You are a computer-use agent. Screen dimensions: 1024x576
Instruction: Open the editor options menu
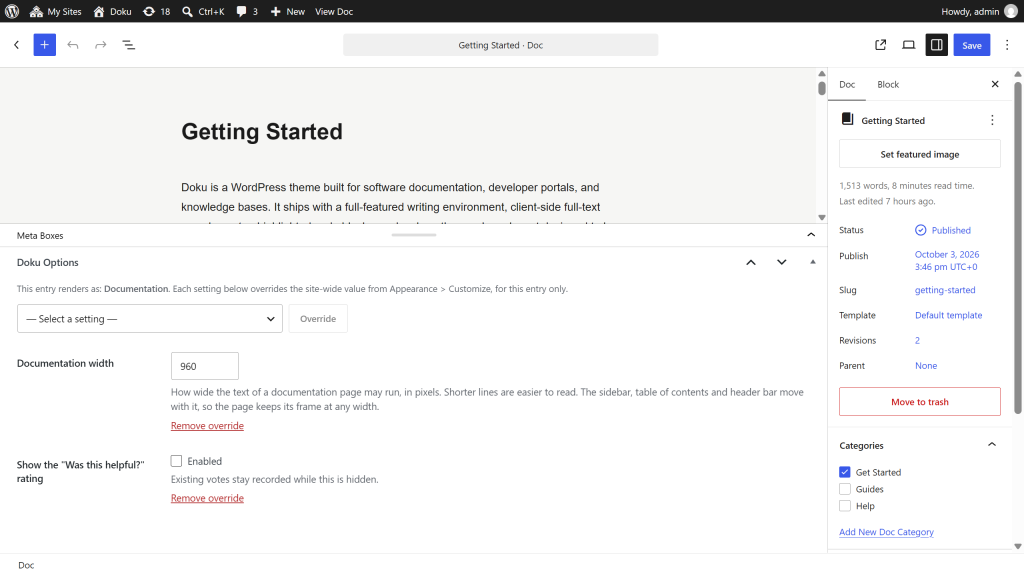(1007, 45)
